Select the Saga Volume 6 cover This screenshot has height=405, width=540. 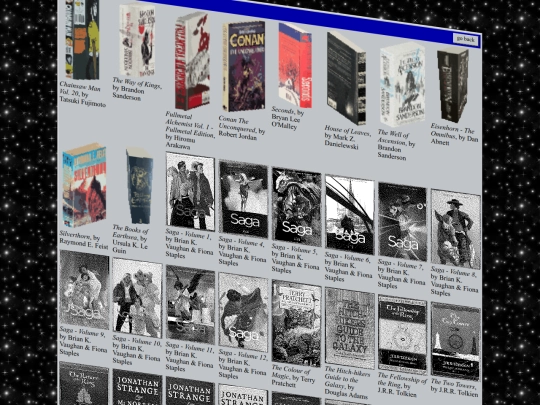point(350,215)
